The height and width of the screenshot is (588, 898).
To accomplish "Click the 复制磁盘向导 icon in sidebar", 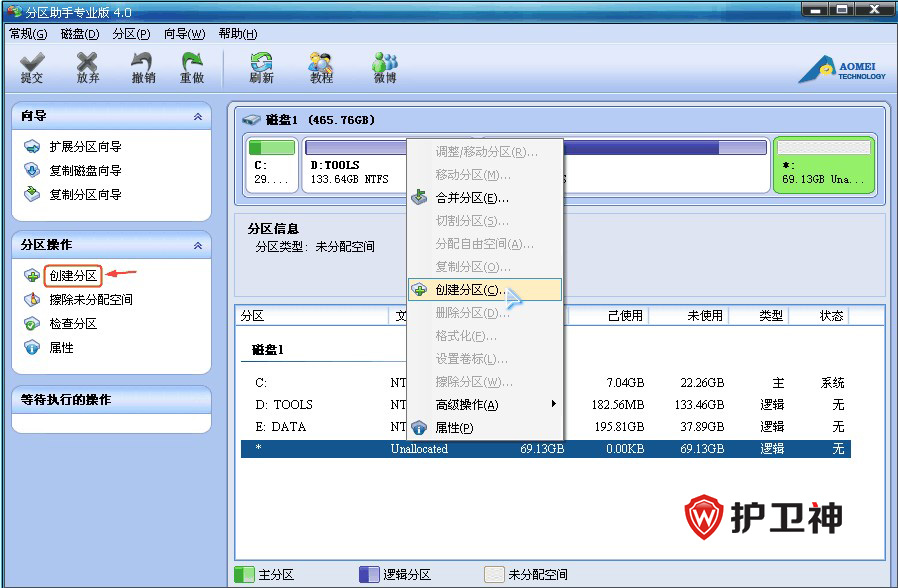I will point(32,171).
